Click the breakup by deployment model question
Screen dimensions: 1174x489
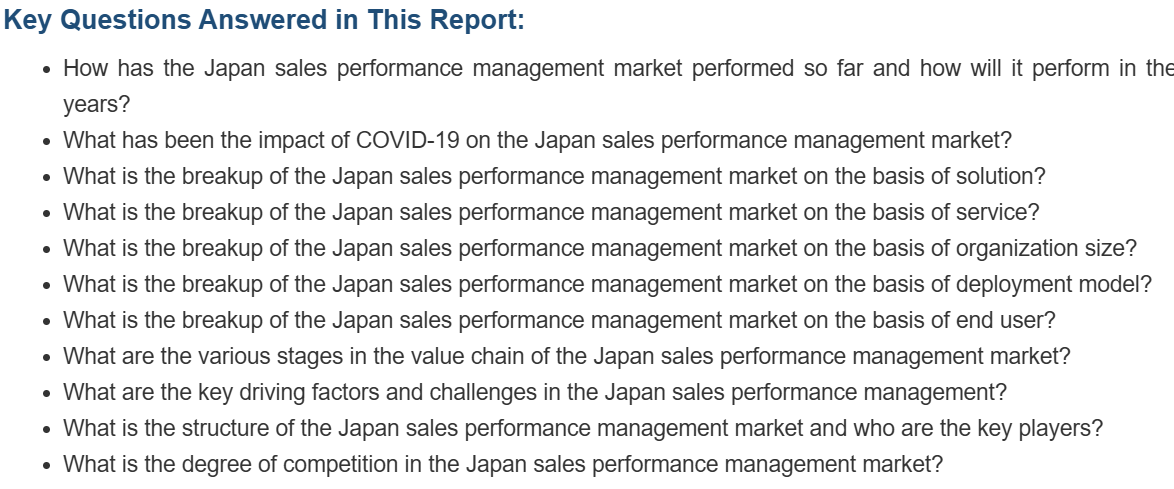[607, 284]
